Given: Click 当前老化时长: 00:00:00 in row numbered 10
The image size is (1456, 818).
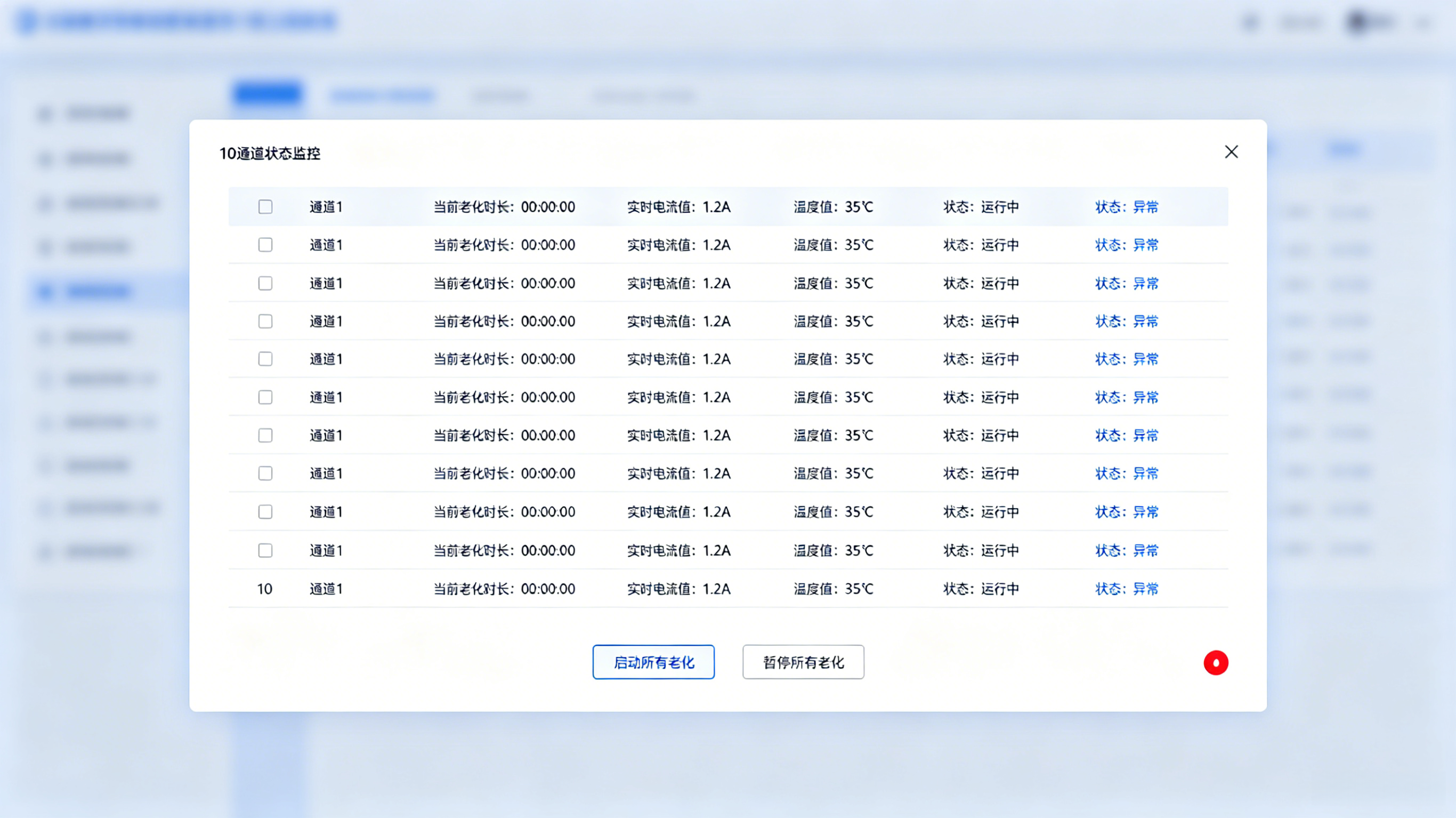Looking at the screenshot, I should pos(504,589).
